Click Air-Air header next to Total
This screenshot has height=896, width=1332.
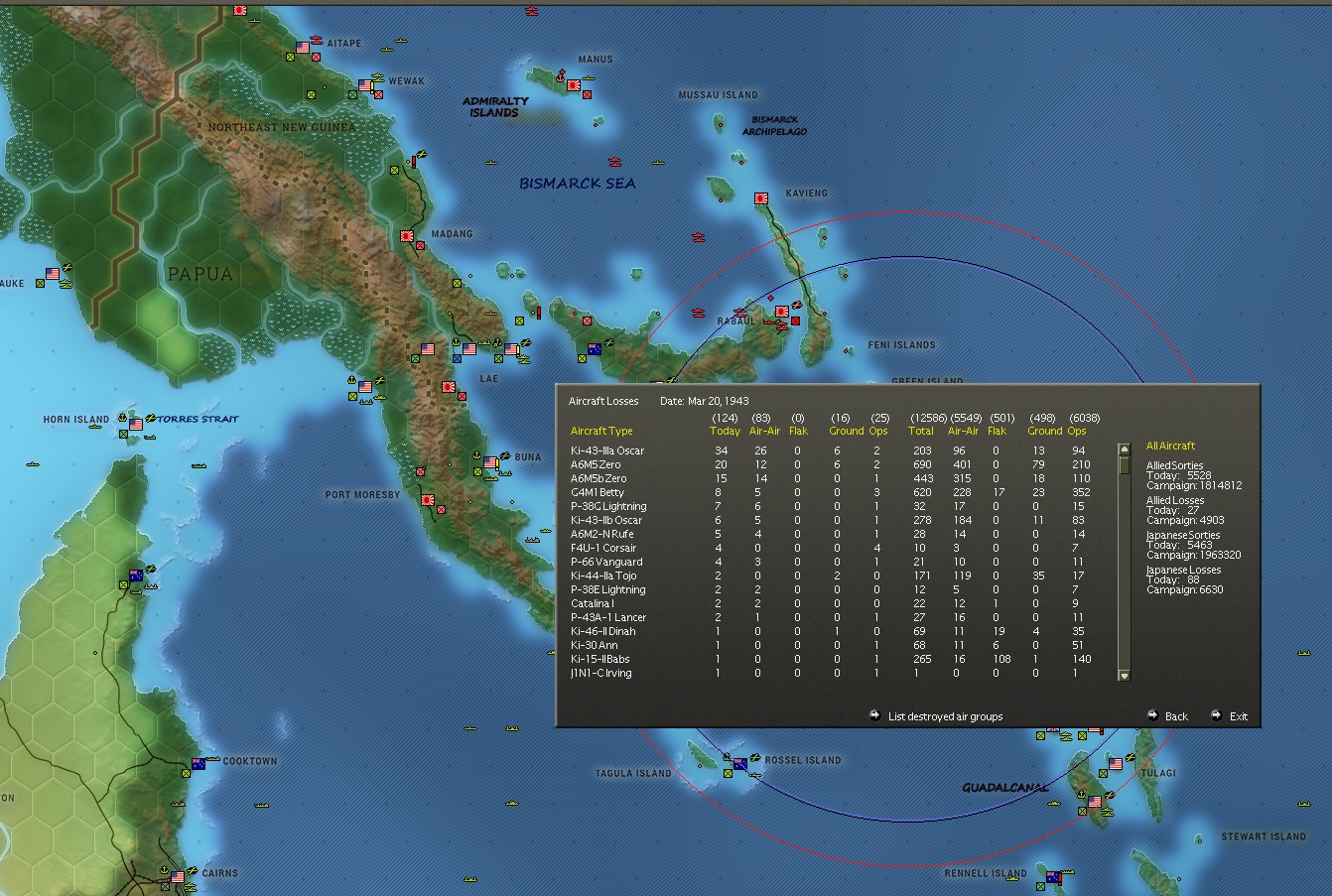[x=964, y=431]
